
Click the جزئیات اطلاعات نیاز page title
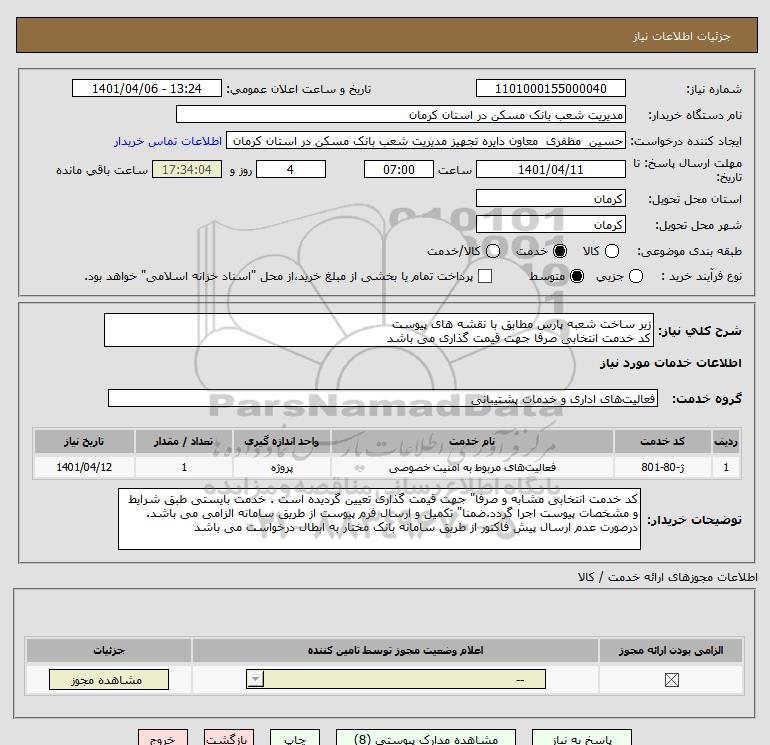click(x=682, y=36)
